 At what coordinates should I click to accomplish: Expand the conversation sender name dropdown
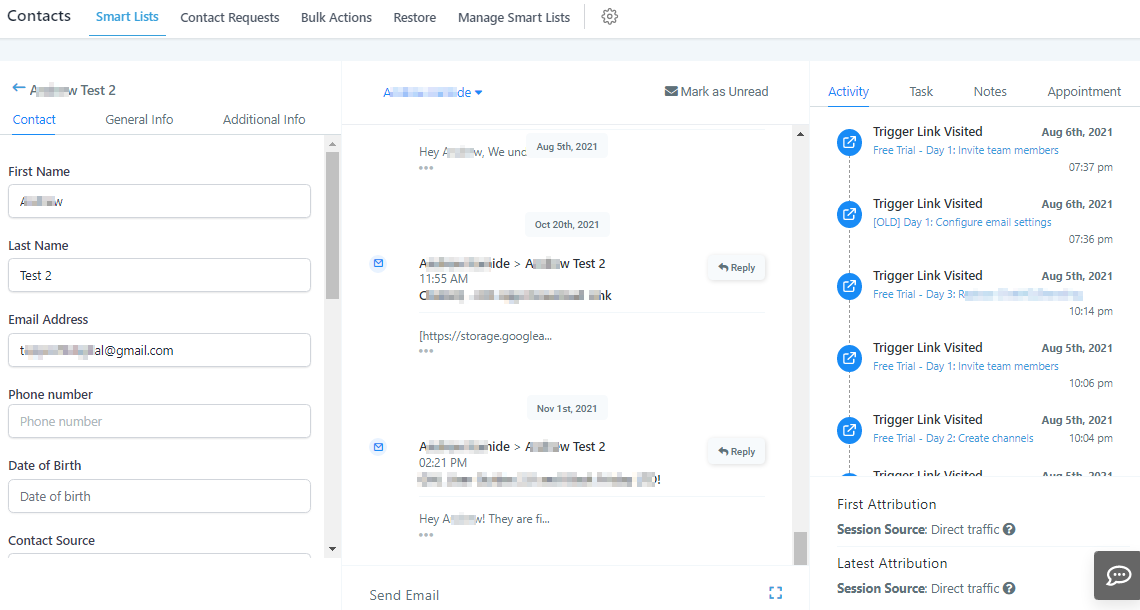click(x=433, y=92)
